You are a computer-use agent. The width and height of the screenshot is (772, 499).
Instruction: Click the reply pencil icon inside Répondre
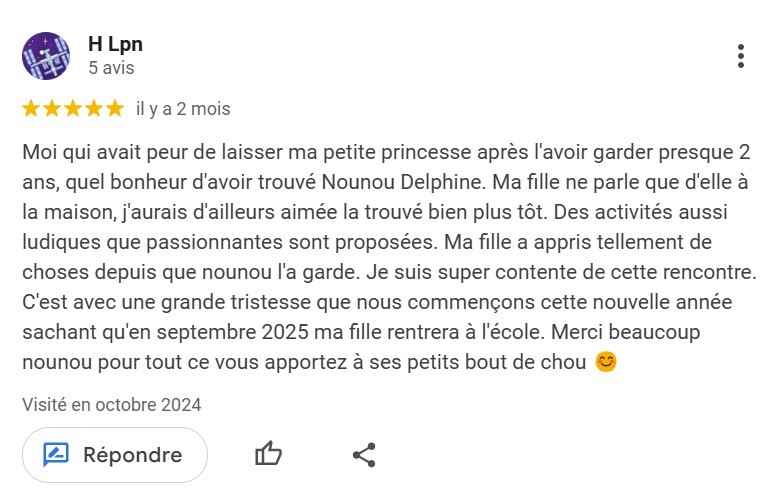[x=56, y=455]
